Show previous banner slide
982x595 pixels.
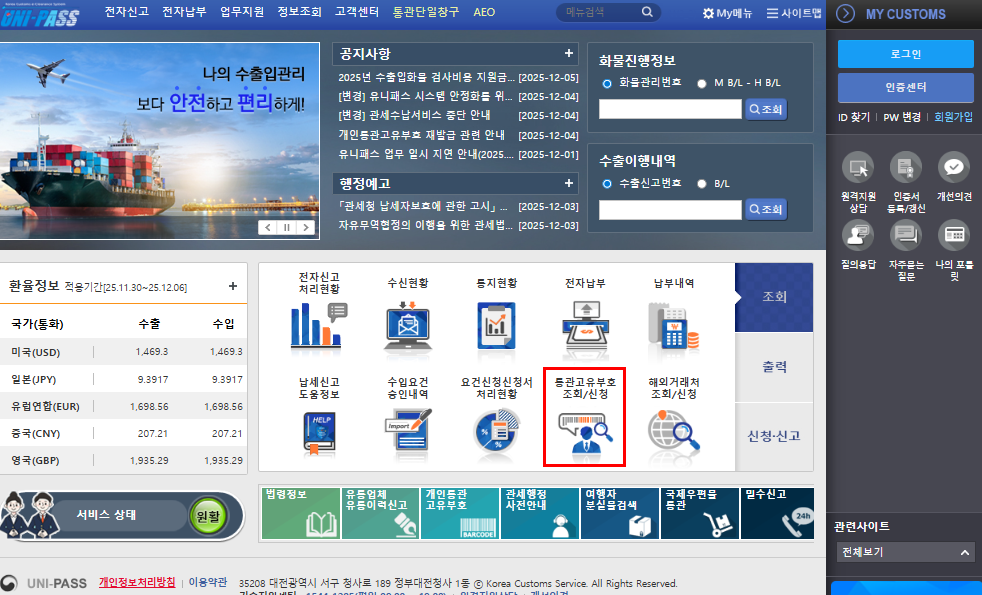point(268,227)
